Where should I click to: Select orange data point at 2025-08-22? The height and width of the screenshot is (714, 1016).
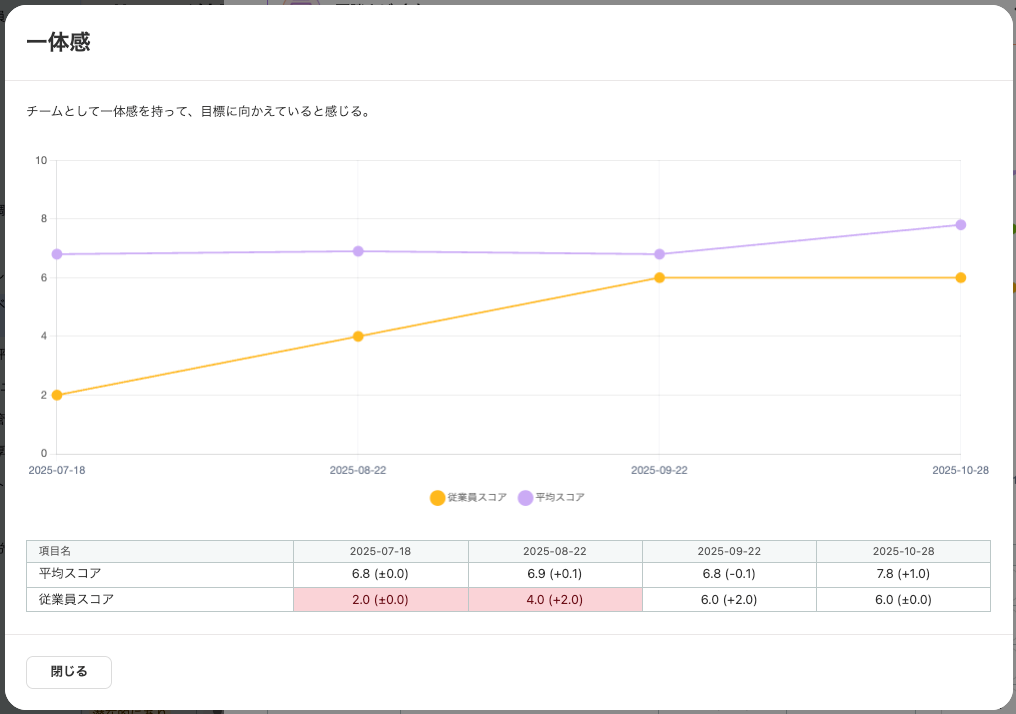[358, 336]
